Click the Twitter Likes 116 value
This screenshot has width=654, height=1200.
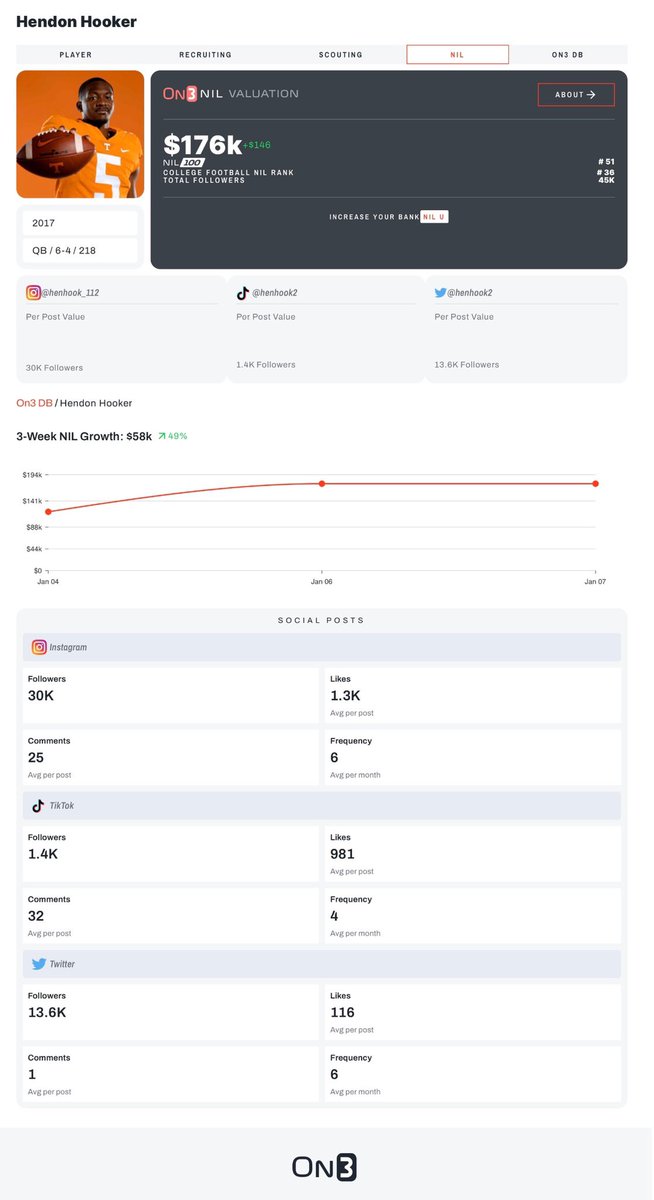point(341,1012)
